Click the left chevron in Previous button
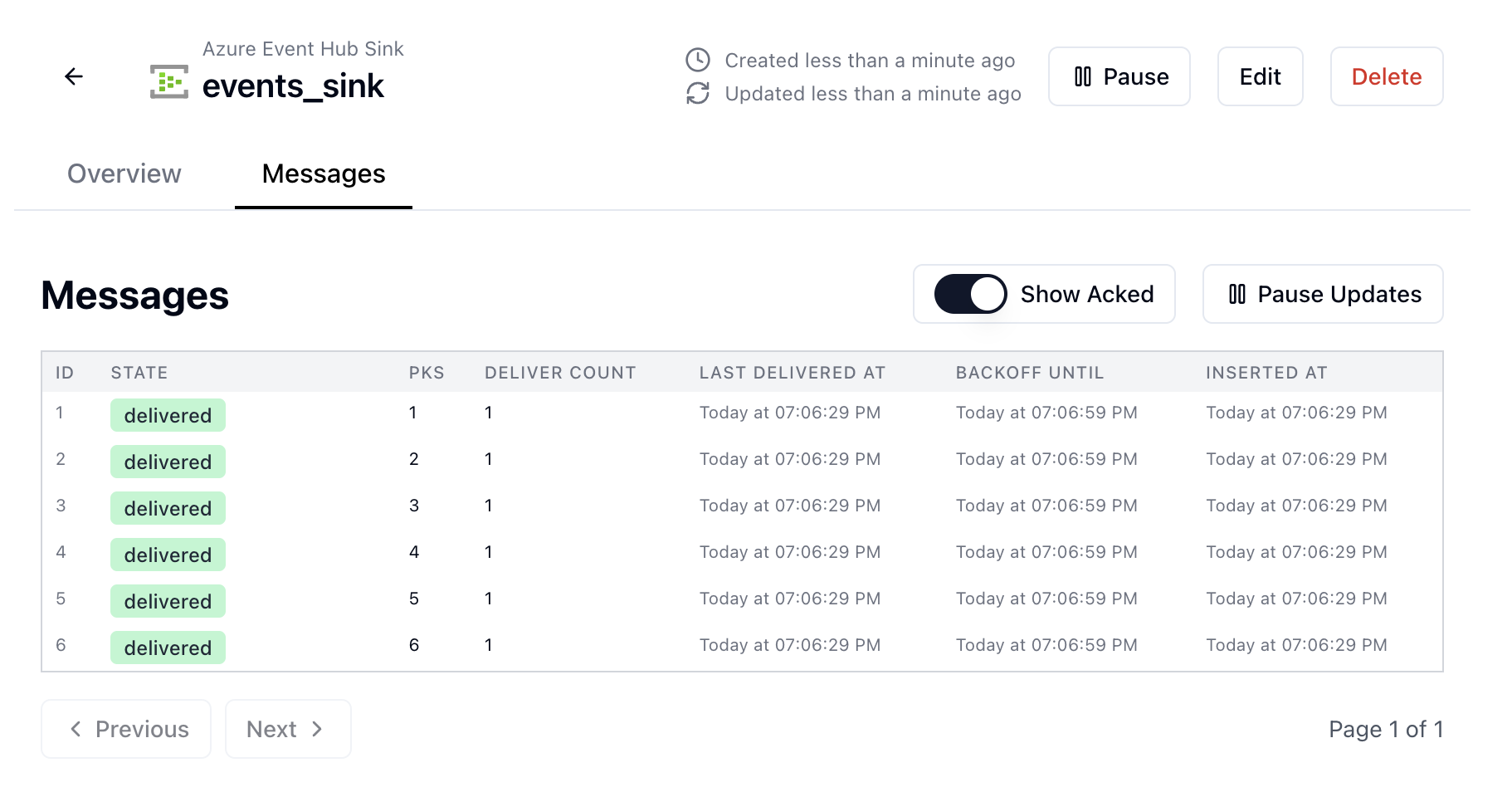1512x787 pixels. [76, 729]
